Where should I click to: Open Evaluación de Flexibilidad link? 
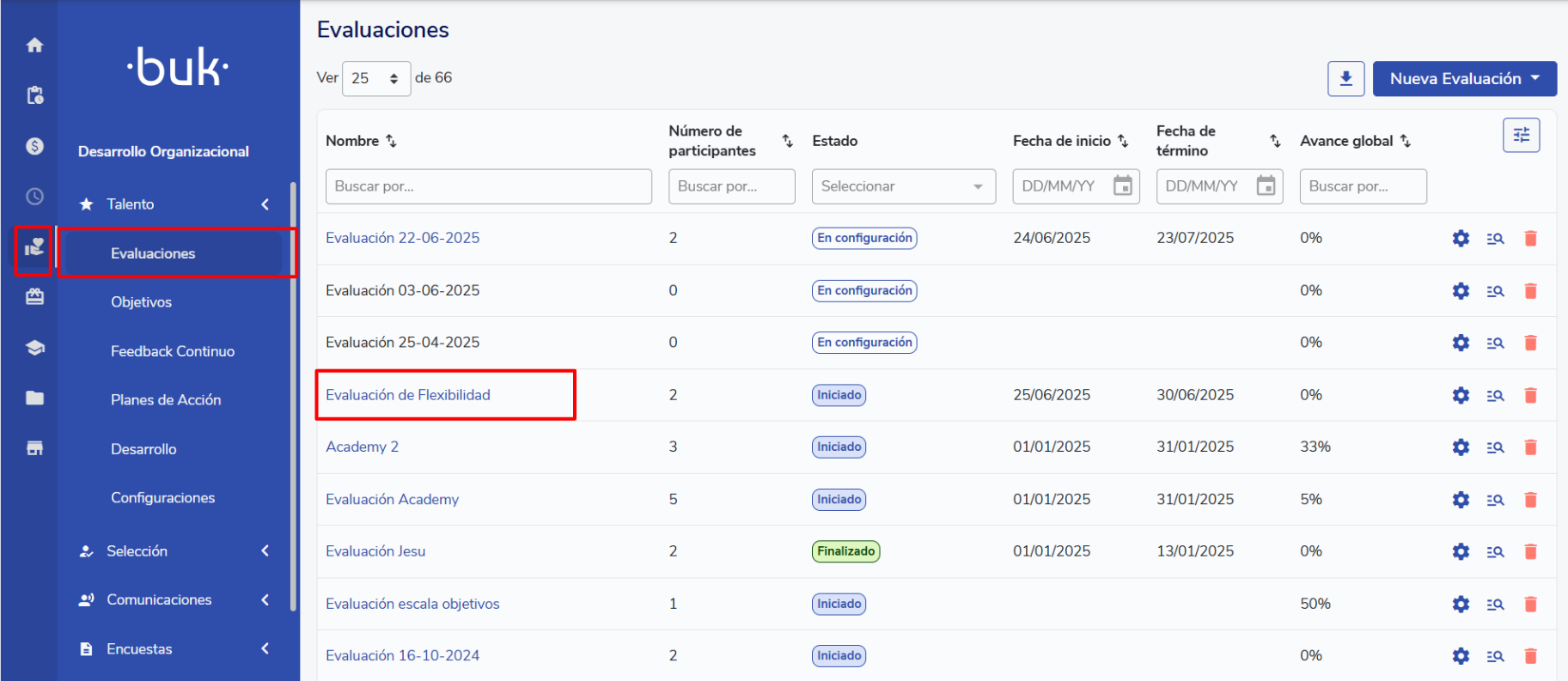tap(407, 395)
